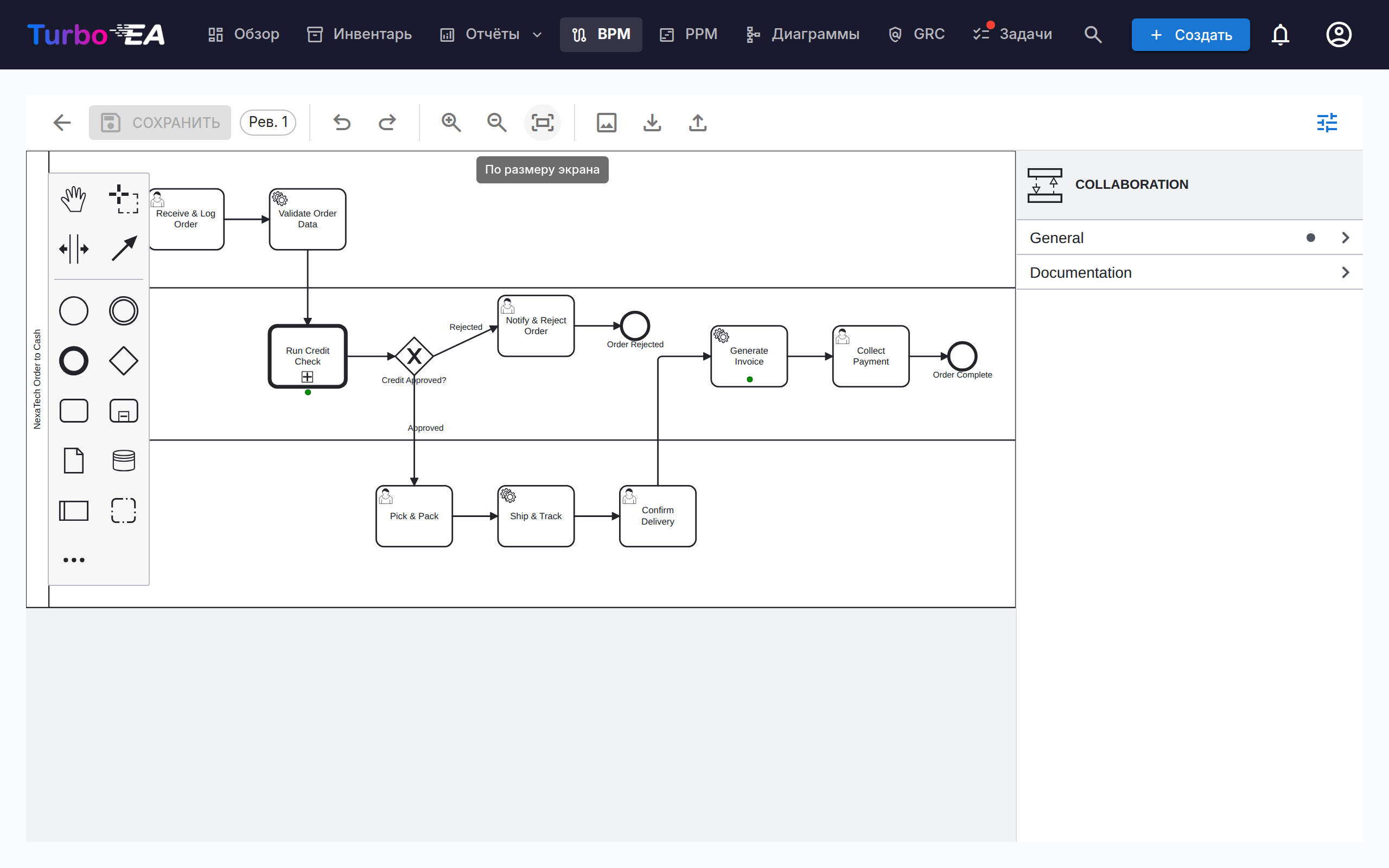The width and height of the screenshot is (1389, 868).
Task: Activate the hand tool in palette
Action: pyautogui.click(x=73, y=199)
